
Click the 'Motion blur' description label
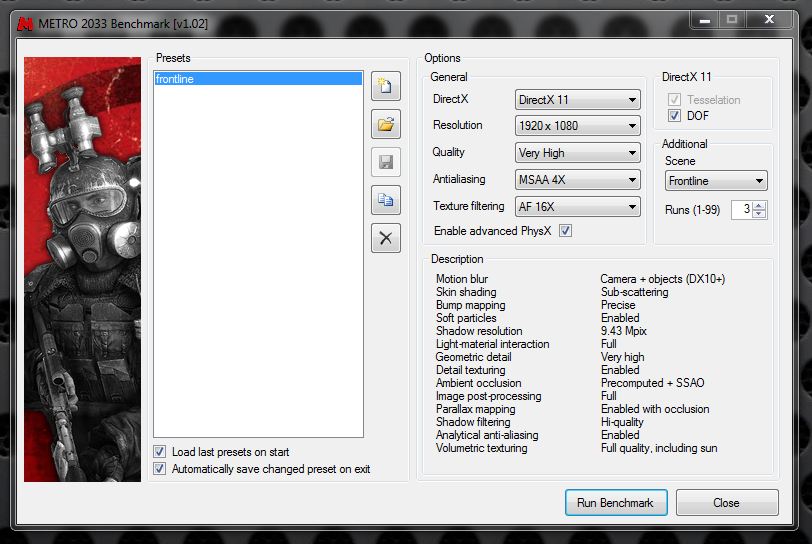[462, 279]
